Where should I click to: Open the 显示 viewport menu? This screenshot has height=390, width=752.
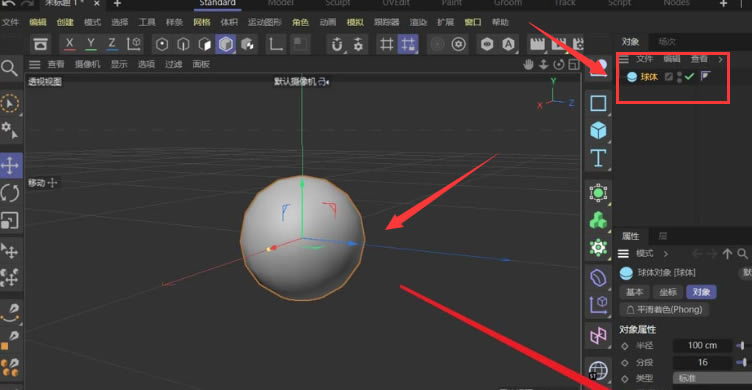(x=119, y=64)
